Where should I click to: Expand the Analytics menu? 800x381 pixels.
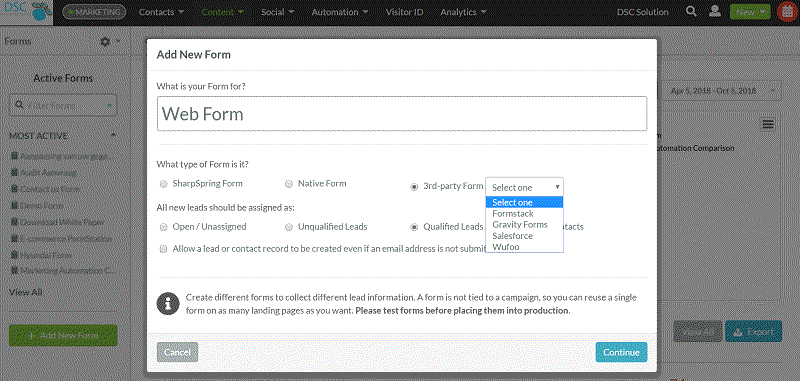point(463,12)
